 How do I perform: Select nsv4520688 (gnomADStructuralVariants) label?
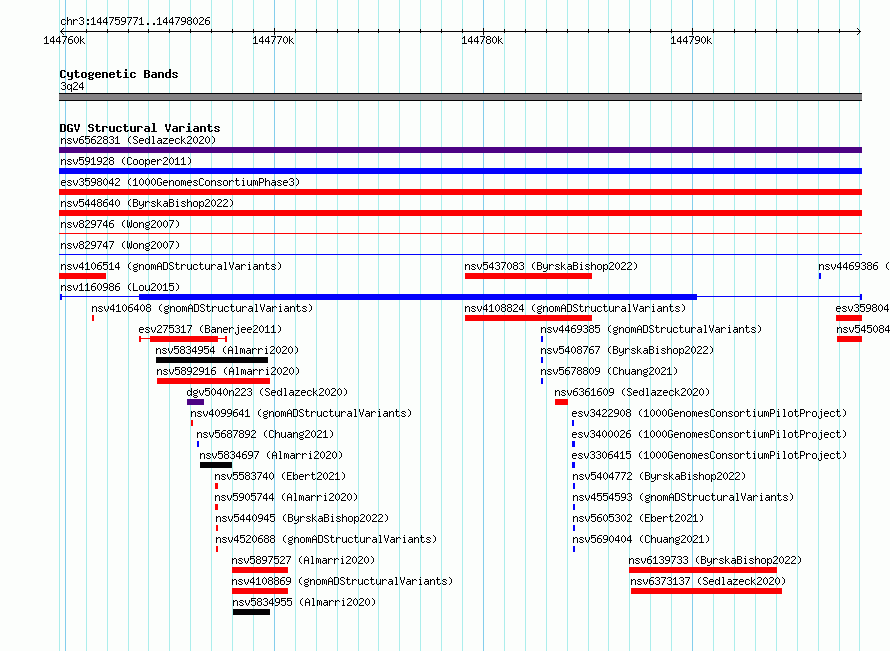click(x=326, y=539)
